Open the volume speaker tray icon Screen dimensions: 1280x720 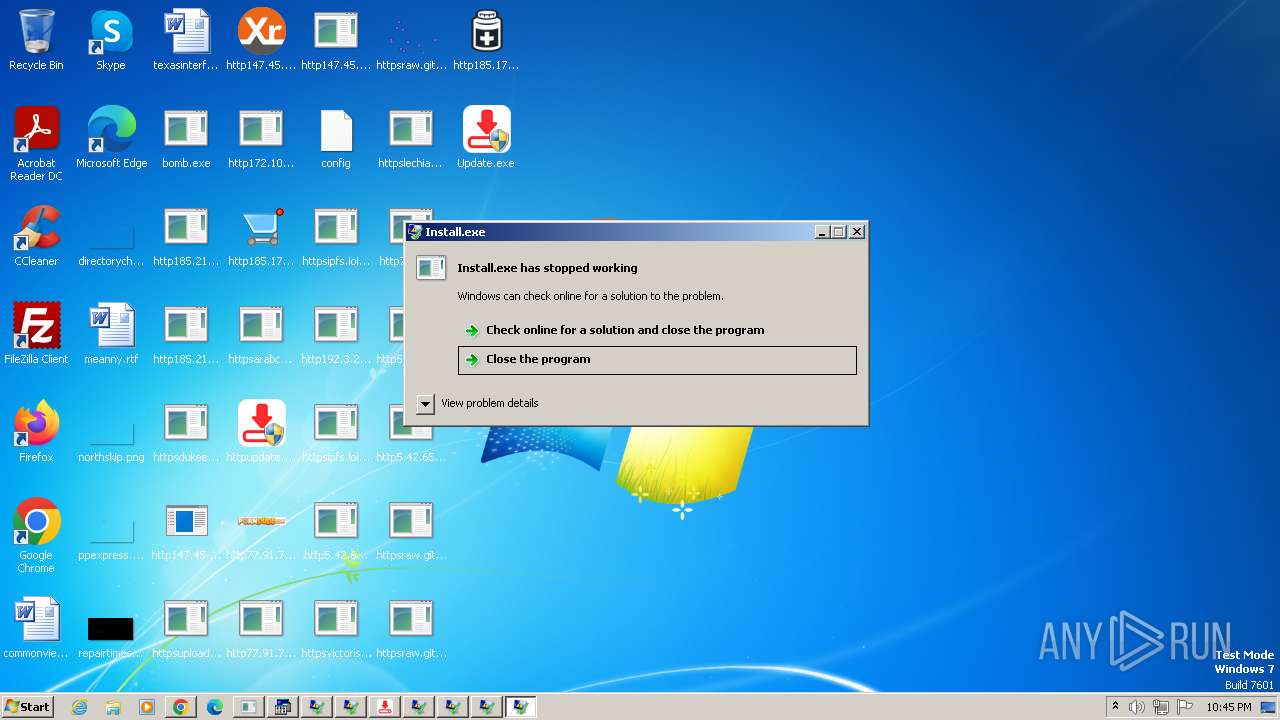pyautogui.click(x=1137, y=707)
